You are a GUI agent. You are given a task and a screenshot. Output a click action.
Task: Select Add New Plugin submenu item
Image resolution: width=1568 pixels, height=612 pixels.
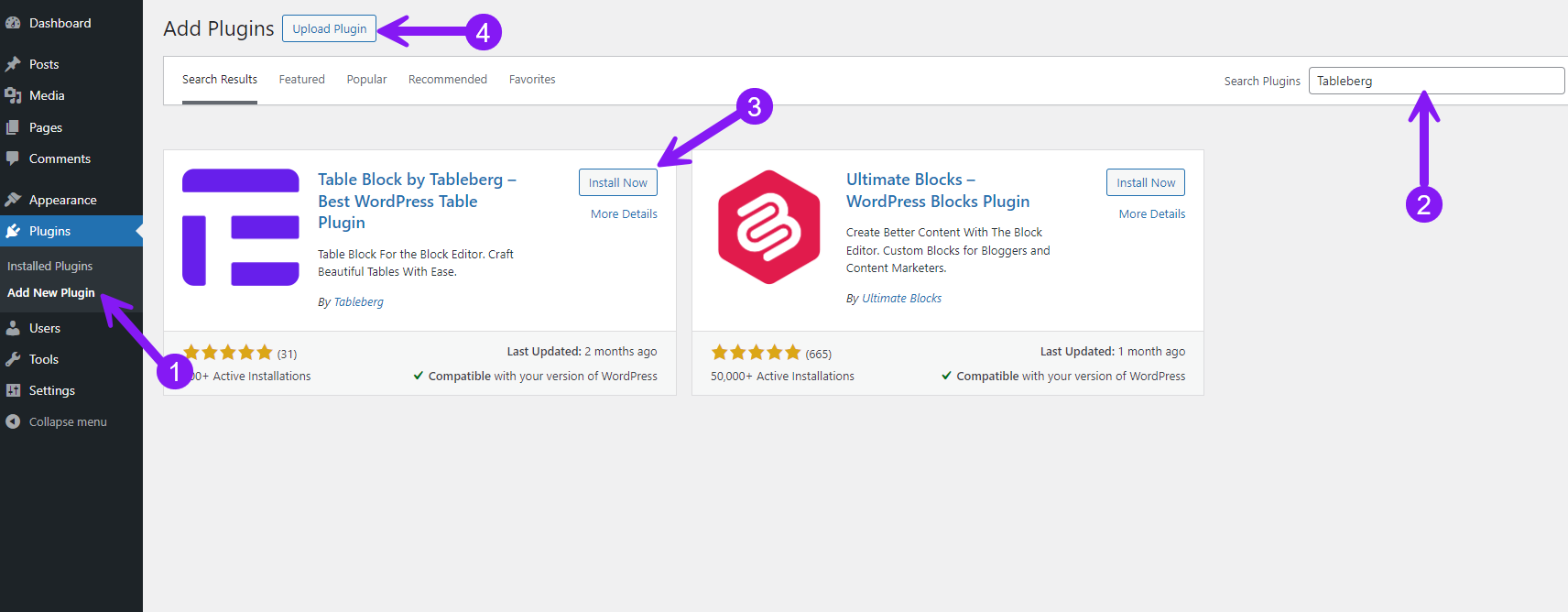(51, 292)
